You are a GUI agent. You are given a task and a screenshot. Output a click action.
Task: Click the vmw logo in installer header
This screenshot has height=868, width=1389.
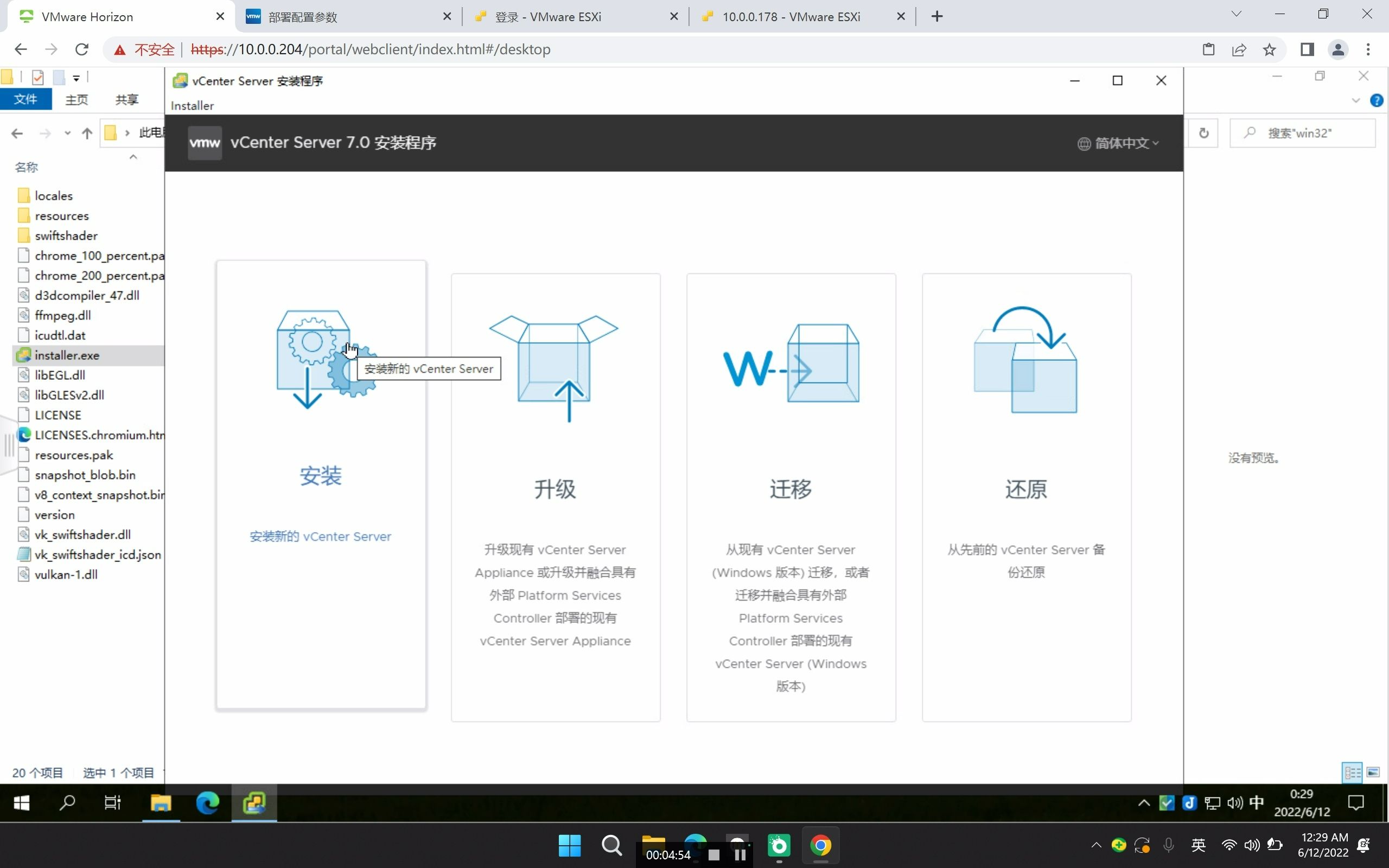click(205, 143)
